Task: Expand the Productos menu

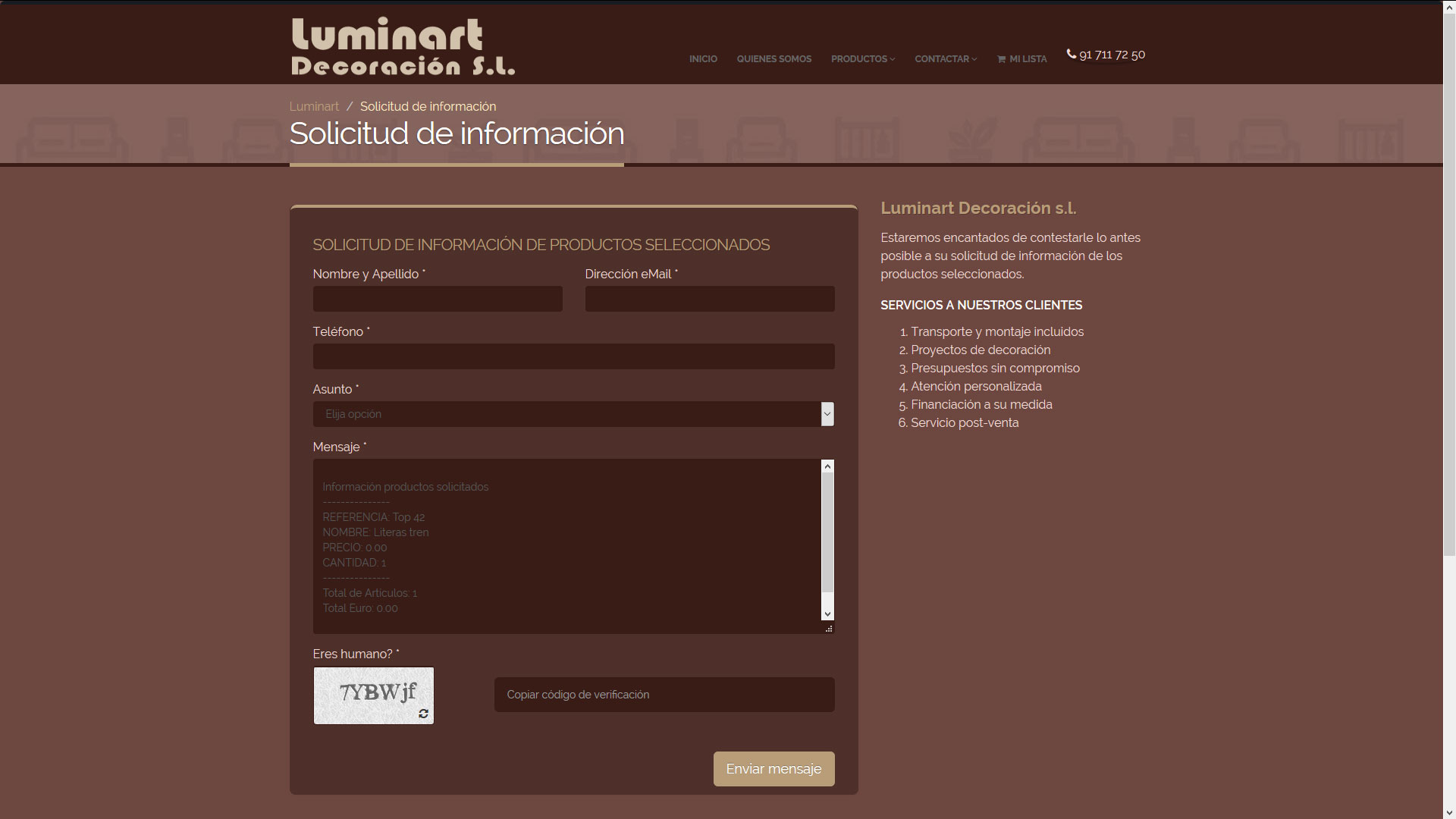Action: (x=862, y=59)
